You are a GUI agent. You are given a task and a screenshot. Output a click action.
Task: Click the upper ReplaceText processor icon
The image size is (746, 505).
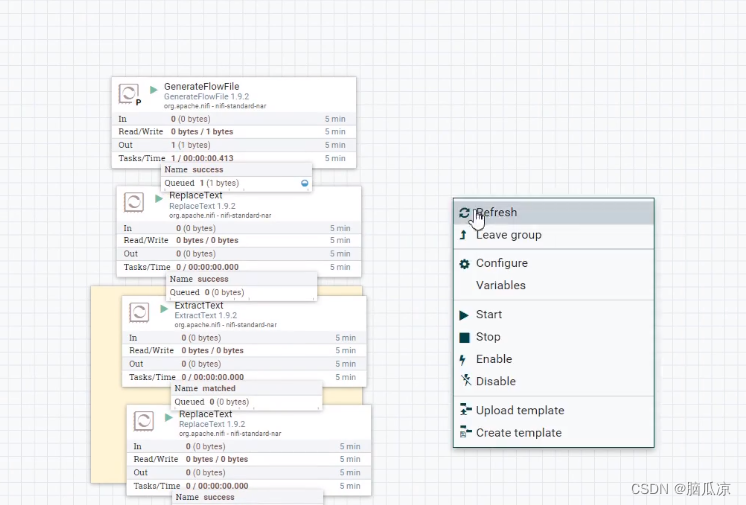(x=134, y=202)
